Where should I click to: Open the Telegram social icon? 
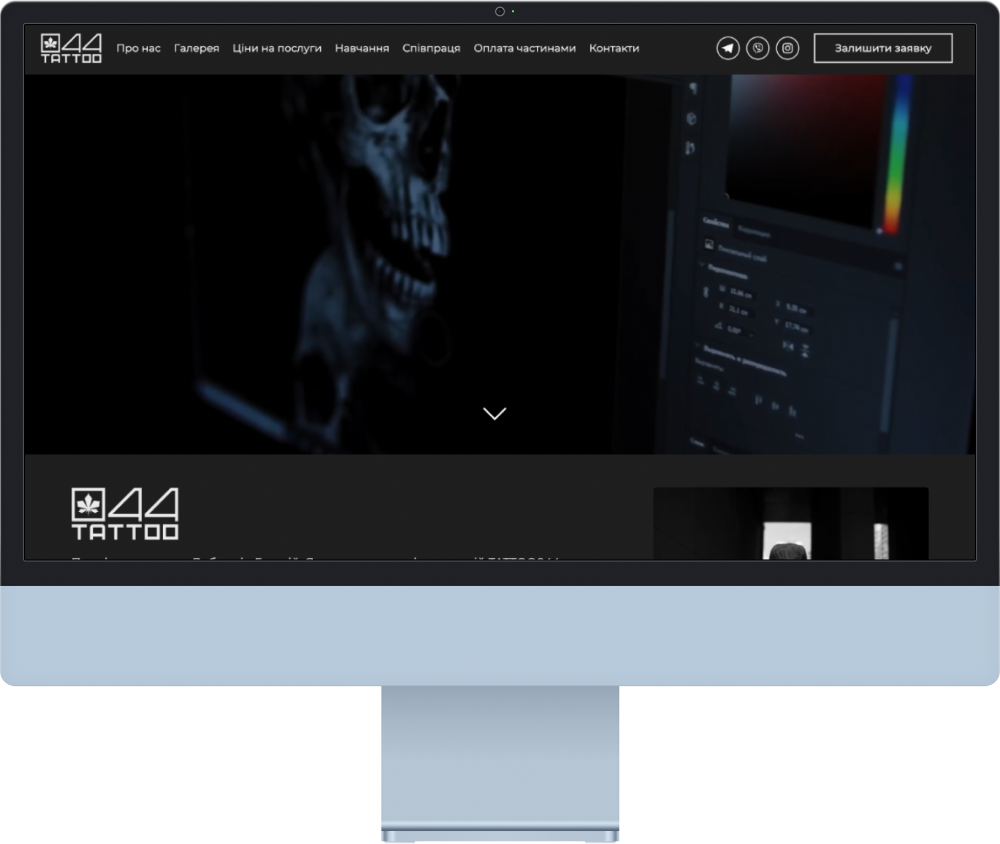coord(728,48)
